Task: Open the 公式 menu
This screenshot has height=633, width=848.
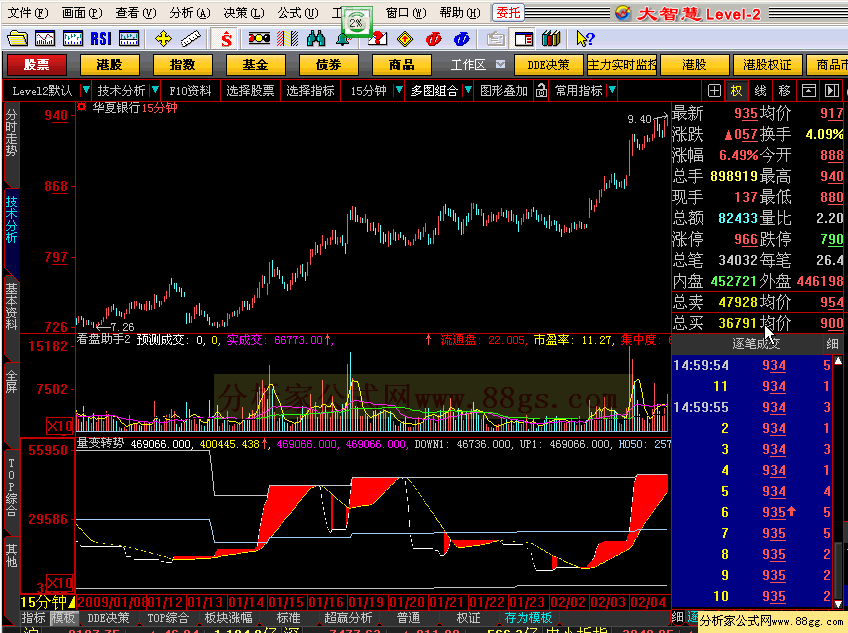Action: tap(298, 12)
